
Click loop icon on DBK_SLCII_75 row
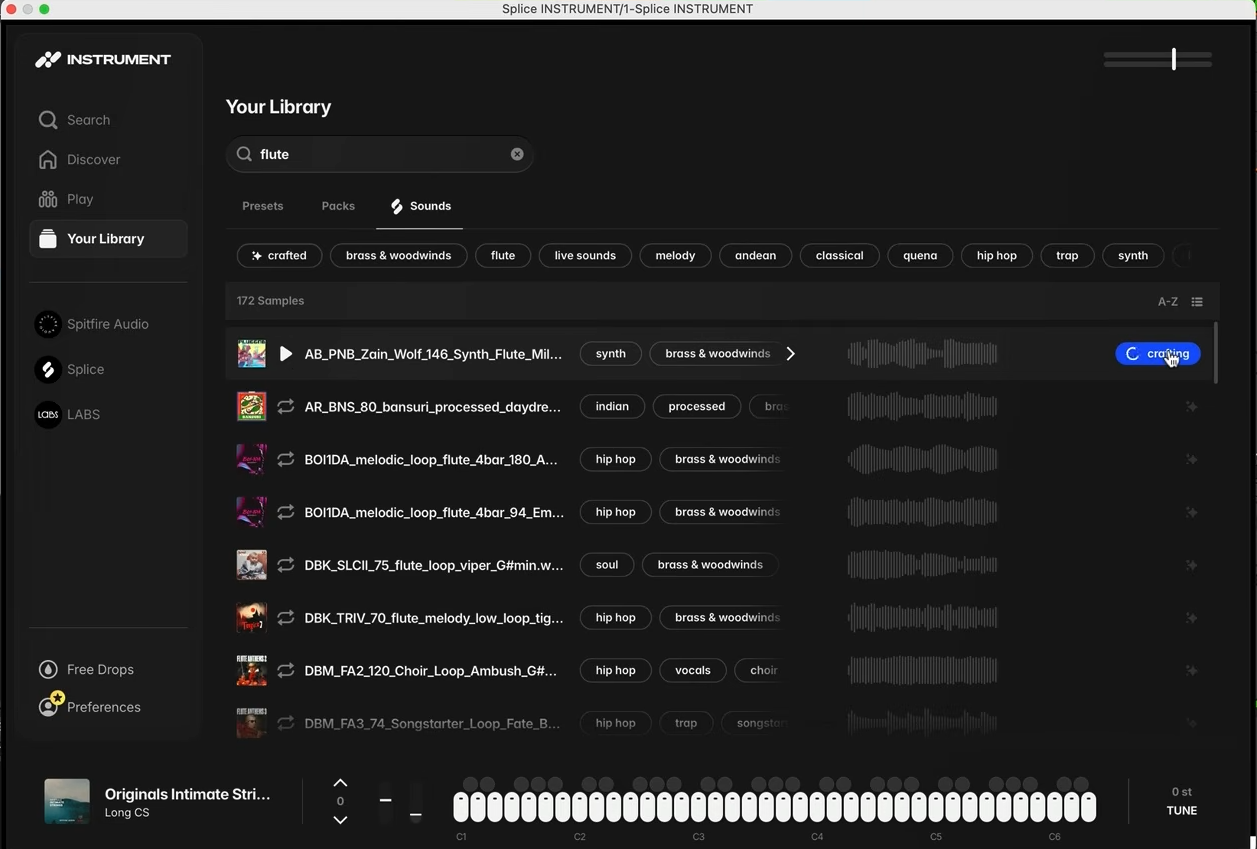286,565
